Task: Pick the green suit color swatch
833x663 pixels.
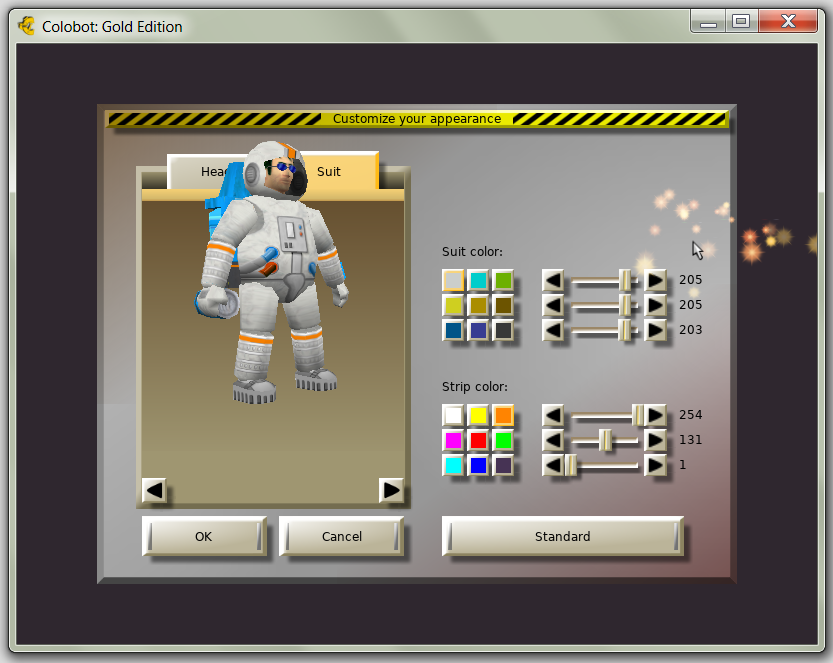Action: 503,280
